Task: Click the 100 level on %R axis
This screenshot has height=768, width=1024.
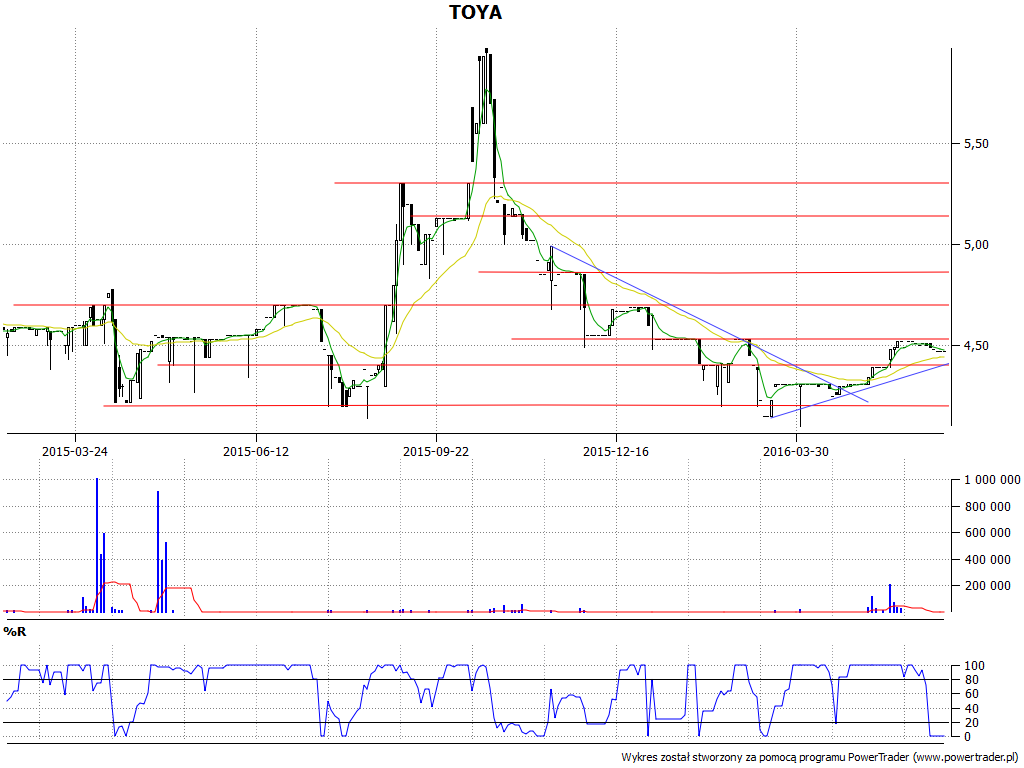Action: pyautogui.click(x=973, y=666)
